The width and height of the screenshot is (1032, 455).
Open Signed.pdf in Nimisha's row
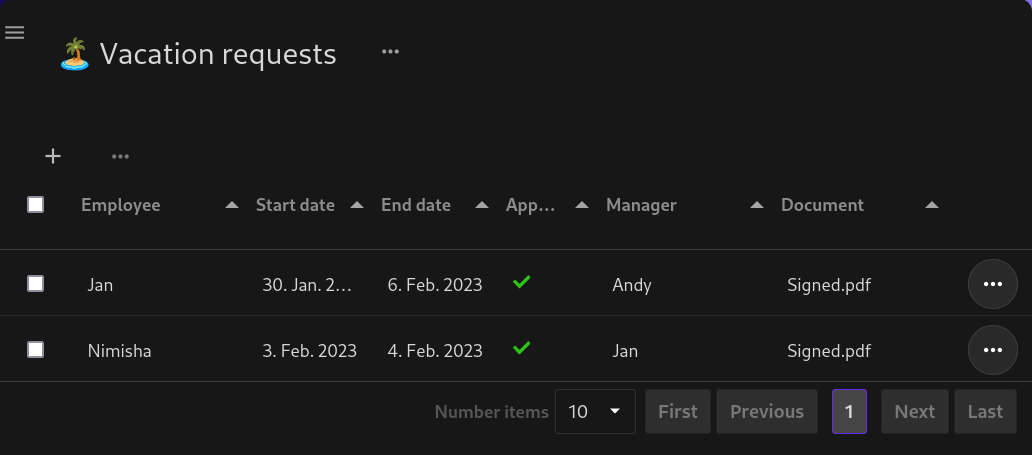tap(829, 351)
